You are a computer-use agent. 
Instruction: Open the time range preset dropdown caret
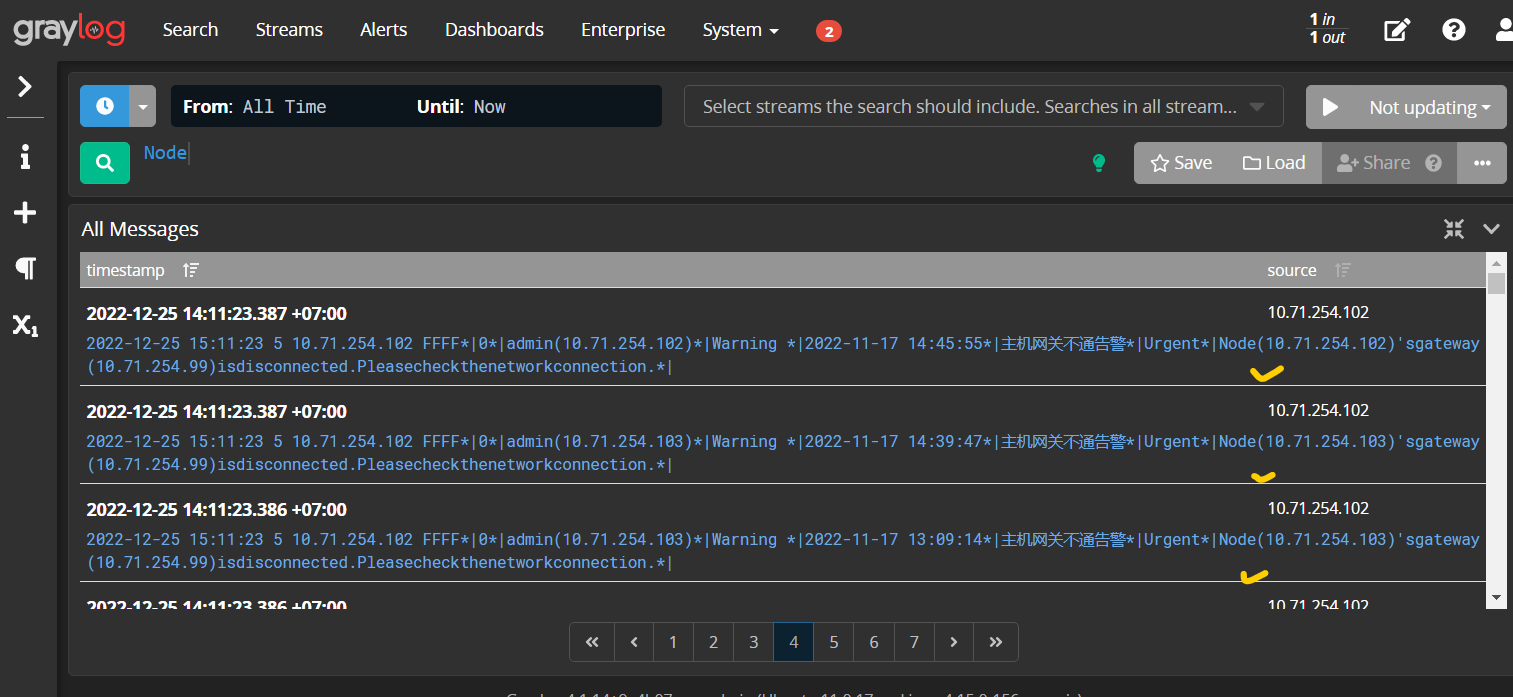(x=143, y=106)
